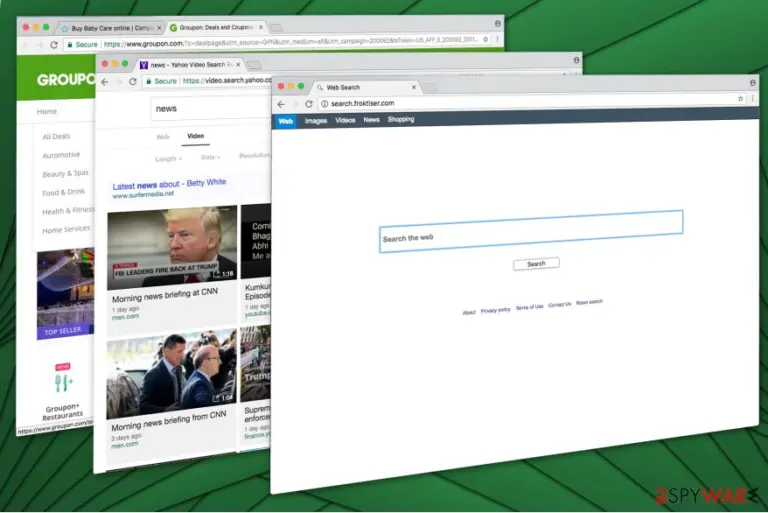This screenshot has height=513, width=768.
Task: Select Automotive in Groupon sidebar
Action: tap(61, 155)
